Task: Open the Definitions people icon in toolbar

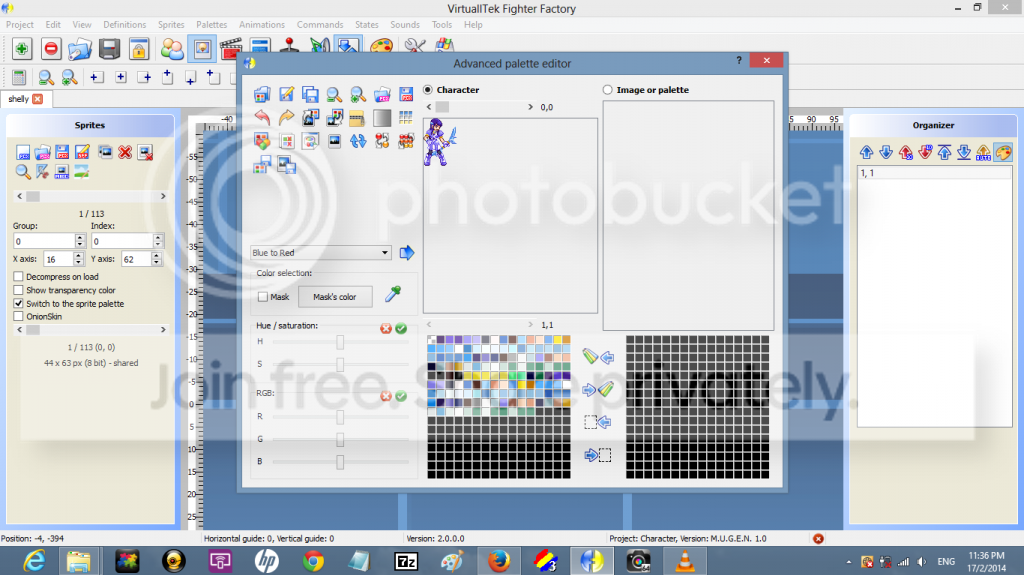Action: 172,49
